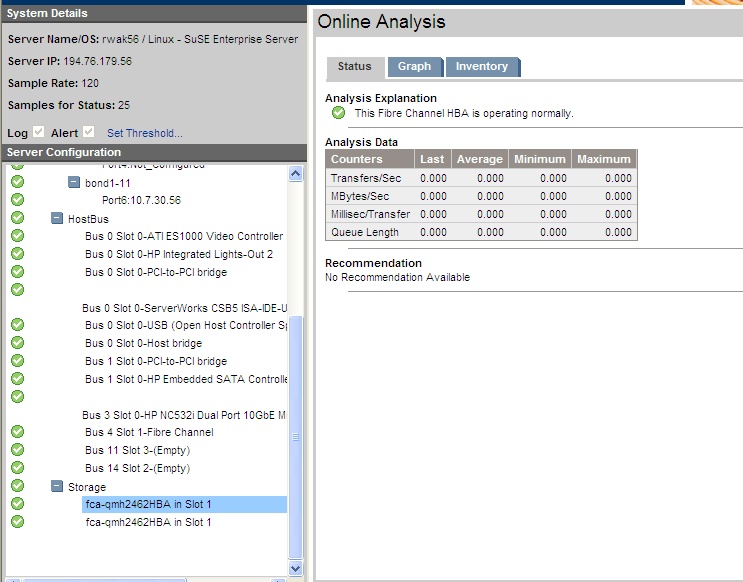Click status icon for Bus 14 Slot 2 Empty
The image size is (743, 582).
point(17,468)
